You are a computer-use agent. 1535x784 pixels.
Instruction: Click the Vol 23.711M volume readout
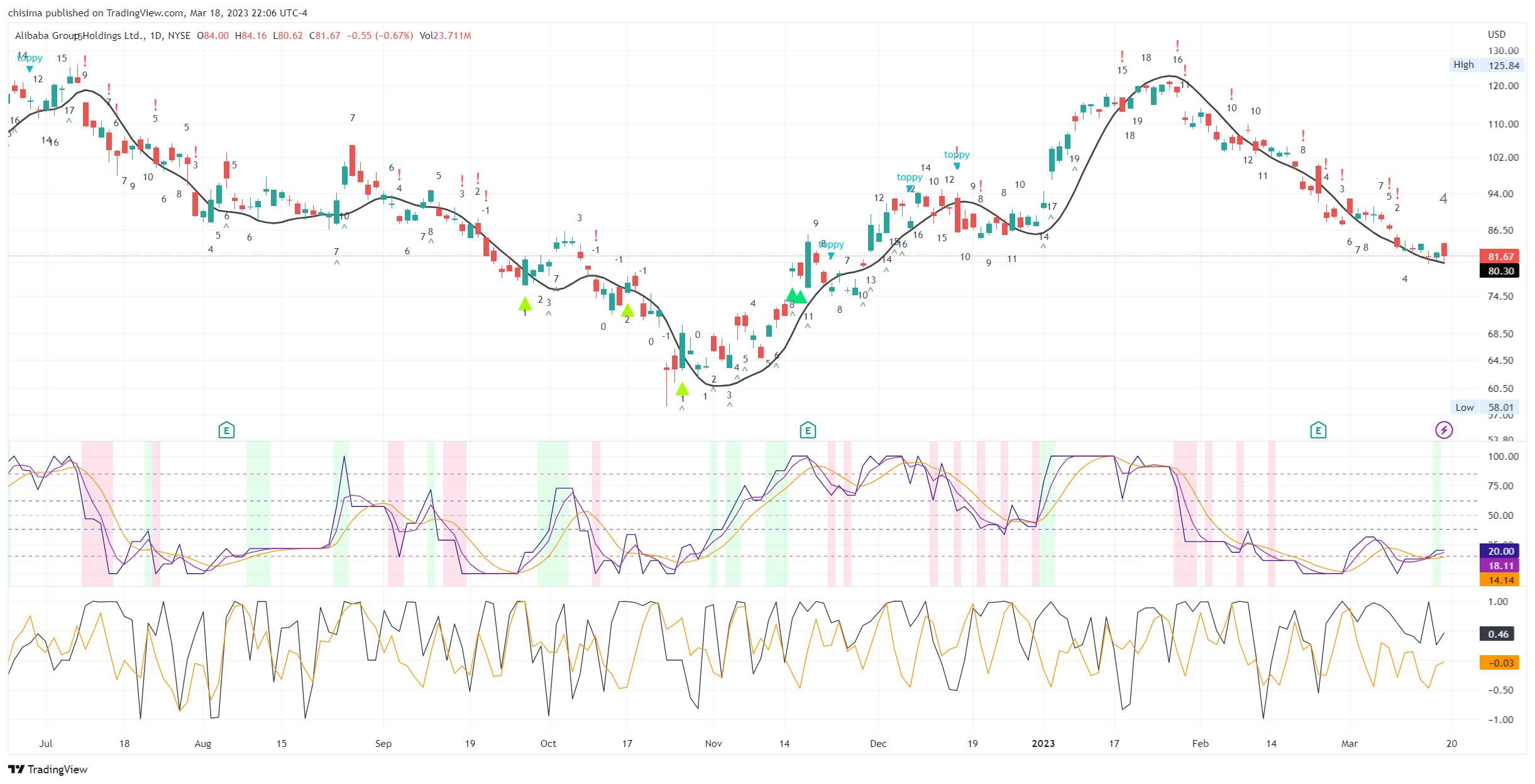[x=445, y=36]
